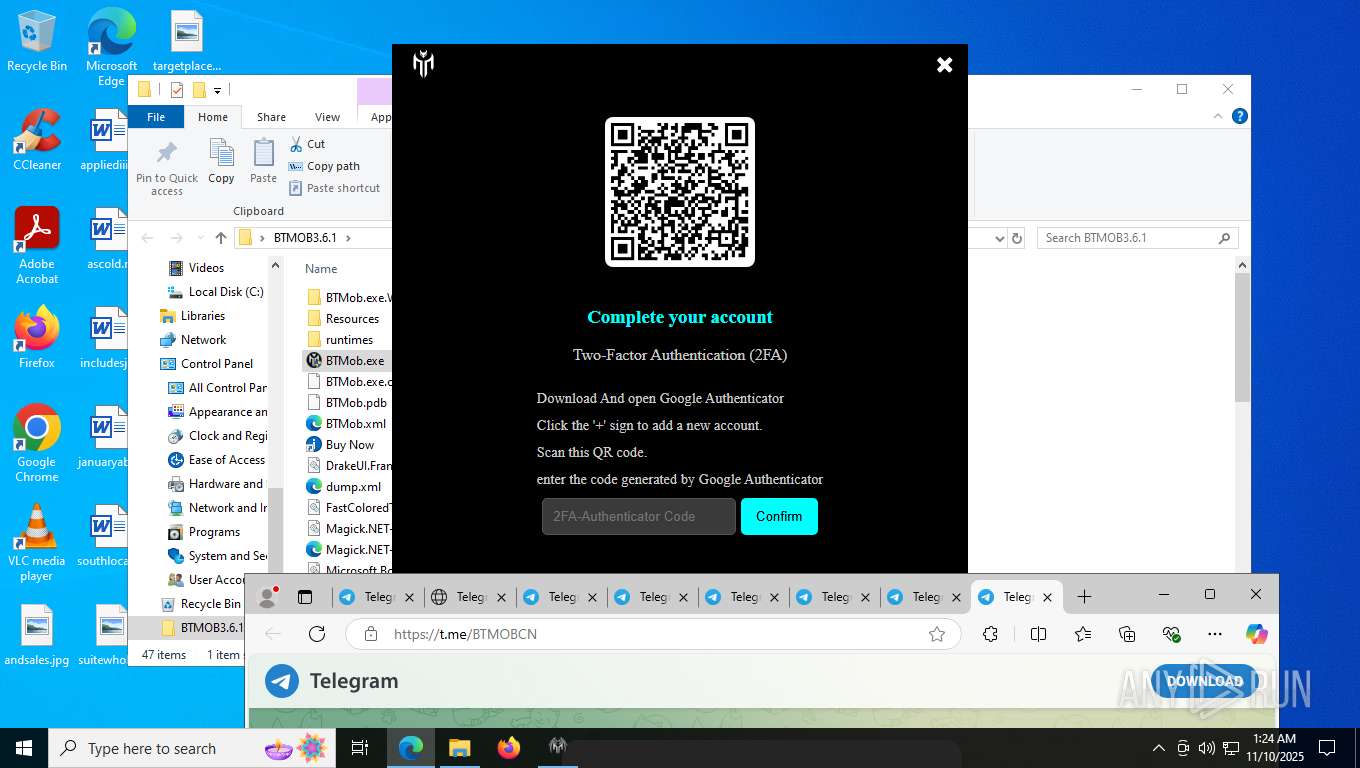This screenshot has width=1360, height=768.
Task: Close the active Telegram Edge tab
Action: (1047, 598)
